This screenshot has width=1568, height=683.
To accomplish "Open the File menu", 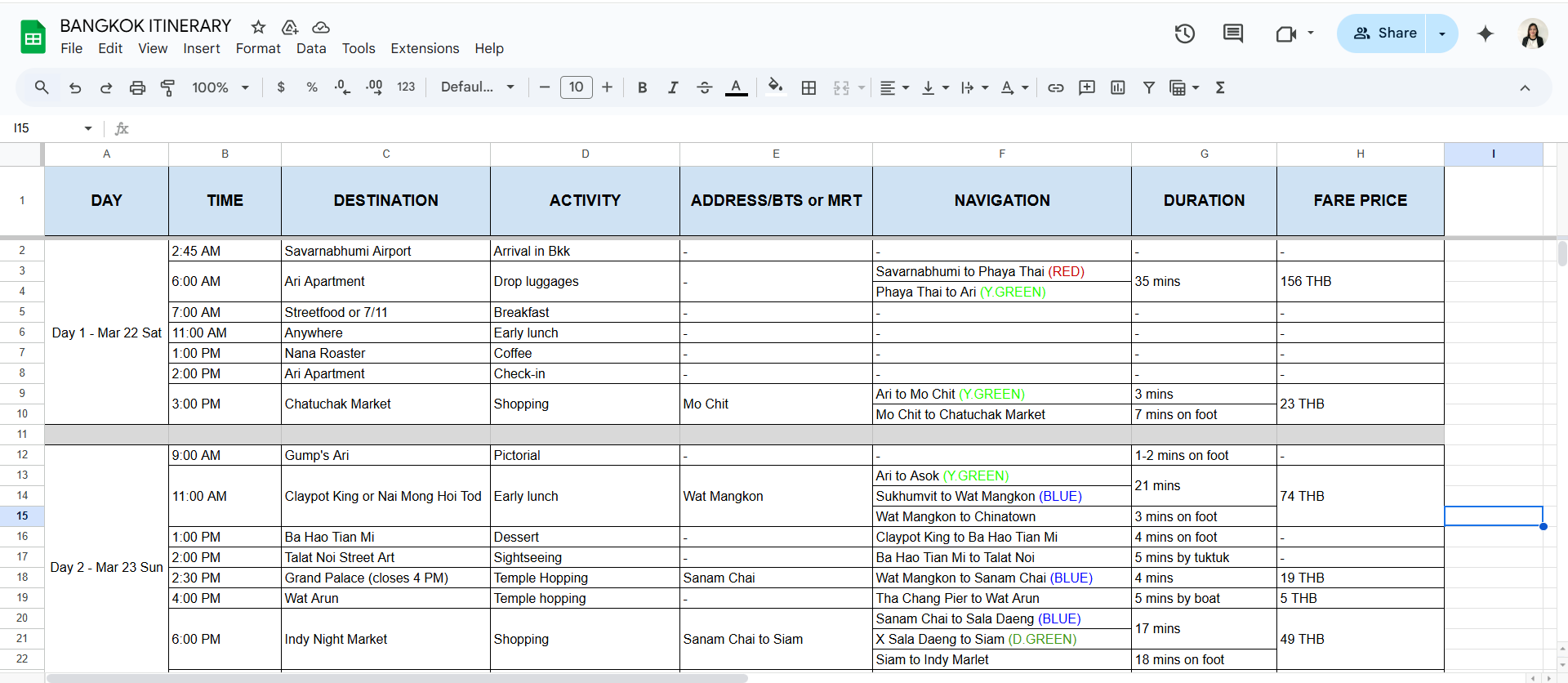I will pyautogui.click(x=72, y=48).
